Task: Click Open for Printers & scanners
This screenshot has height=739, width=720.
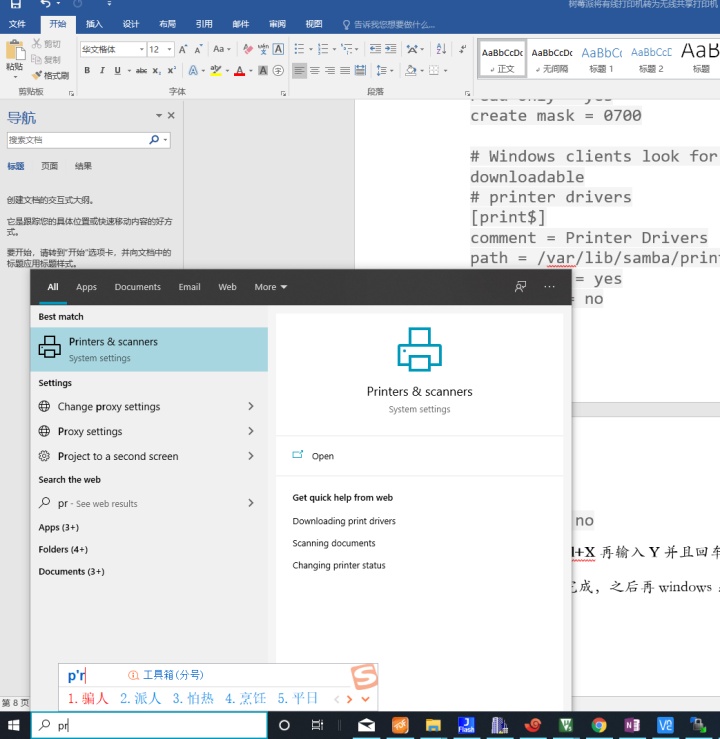Action: coord(322,456)
